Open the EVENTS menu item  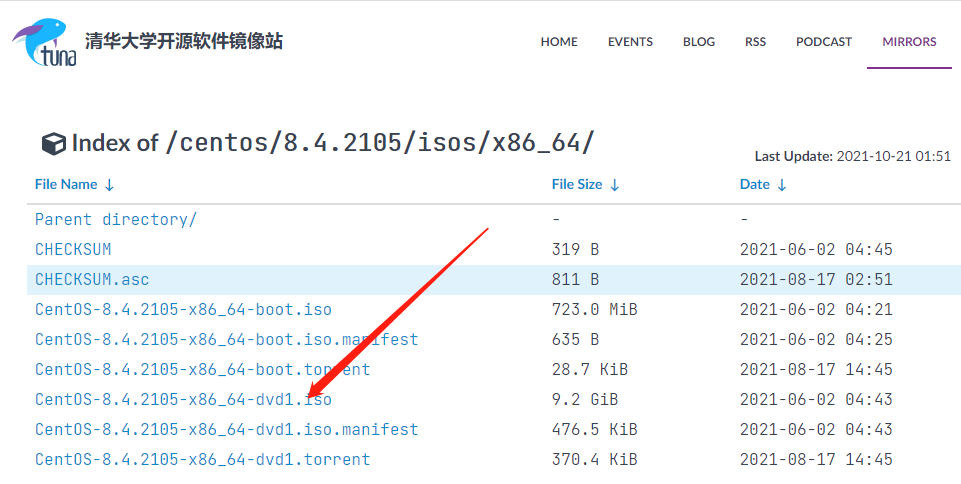(x=630, y=42)
